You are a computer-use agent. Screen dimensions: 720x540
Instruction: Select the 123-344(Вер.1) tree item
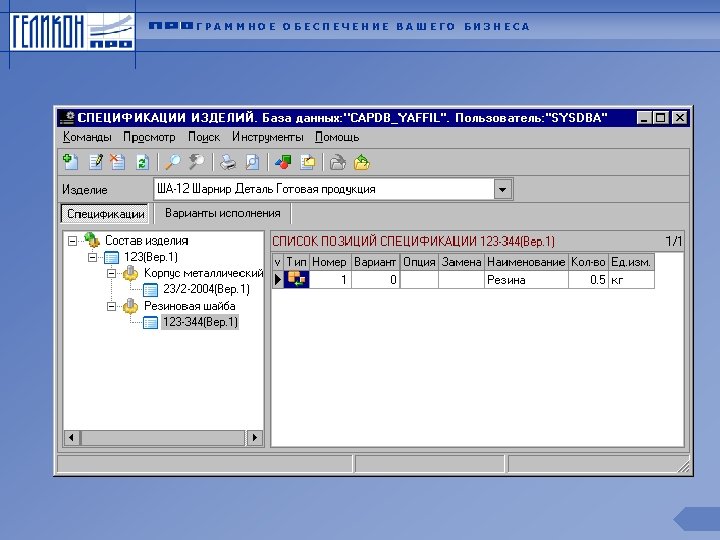click(x=200, y=322)
